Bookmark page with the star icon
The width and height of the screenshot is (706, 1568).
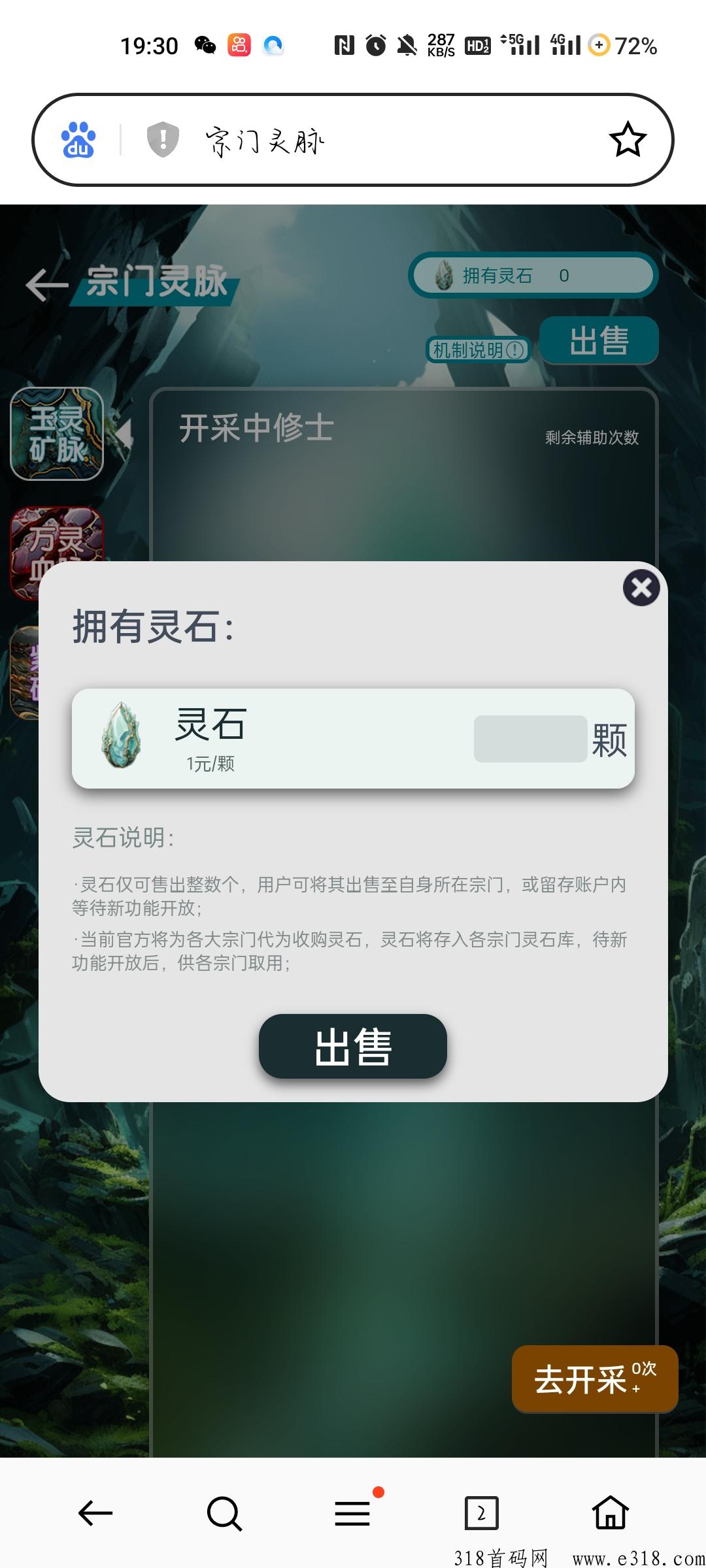628,139
